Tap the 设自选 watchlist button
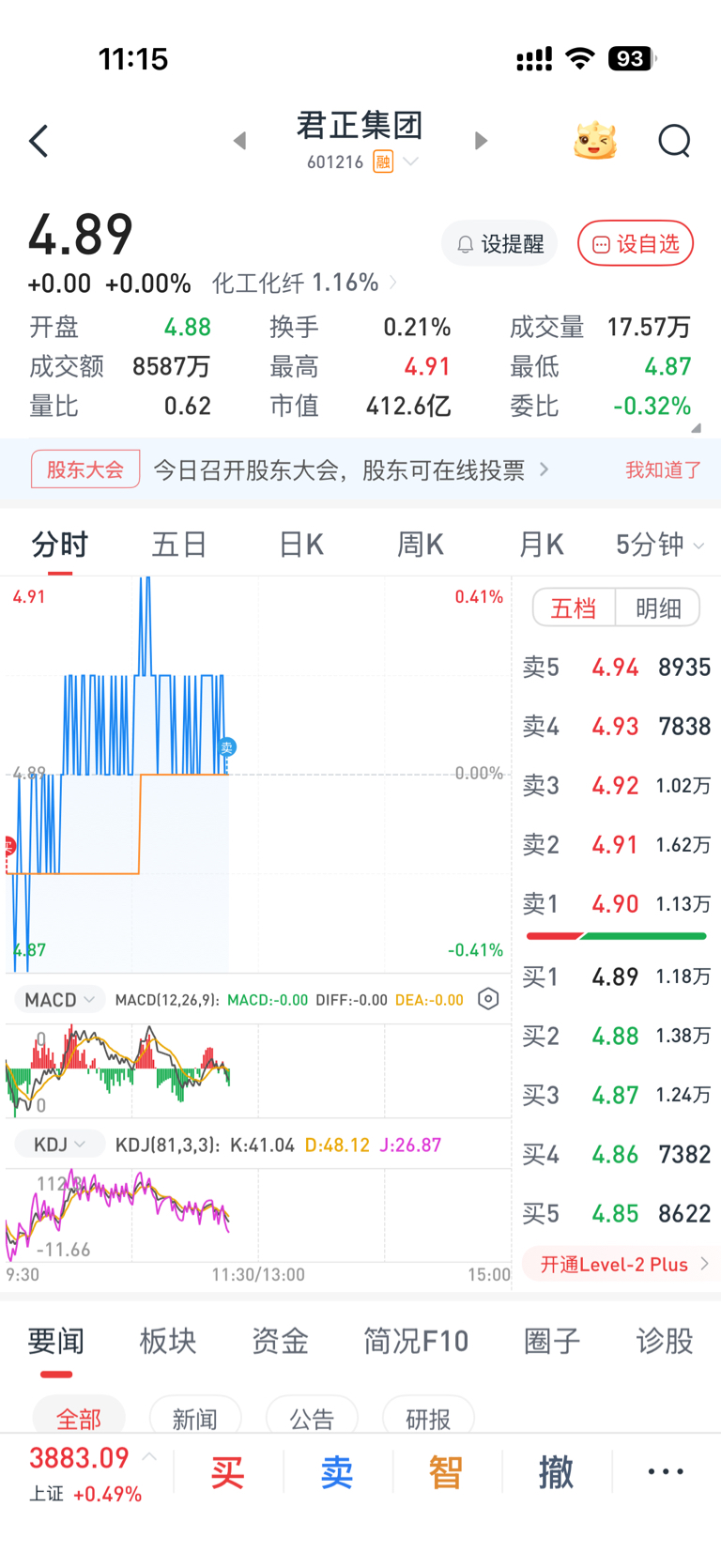The width and height of the screenshot is (721, 1568). click(636, 244)
